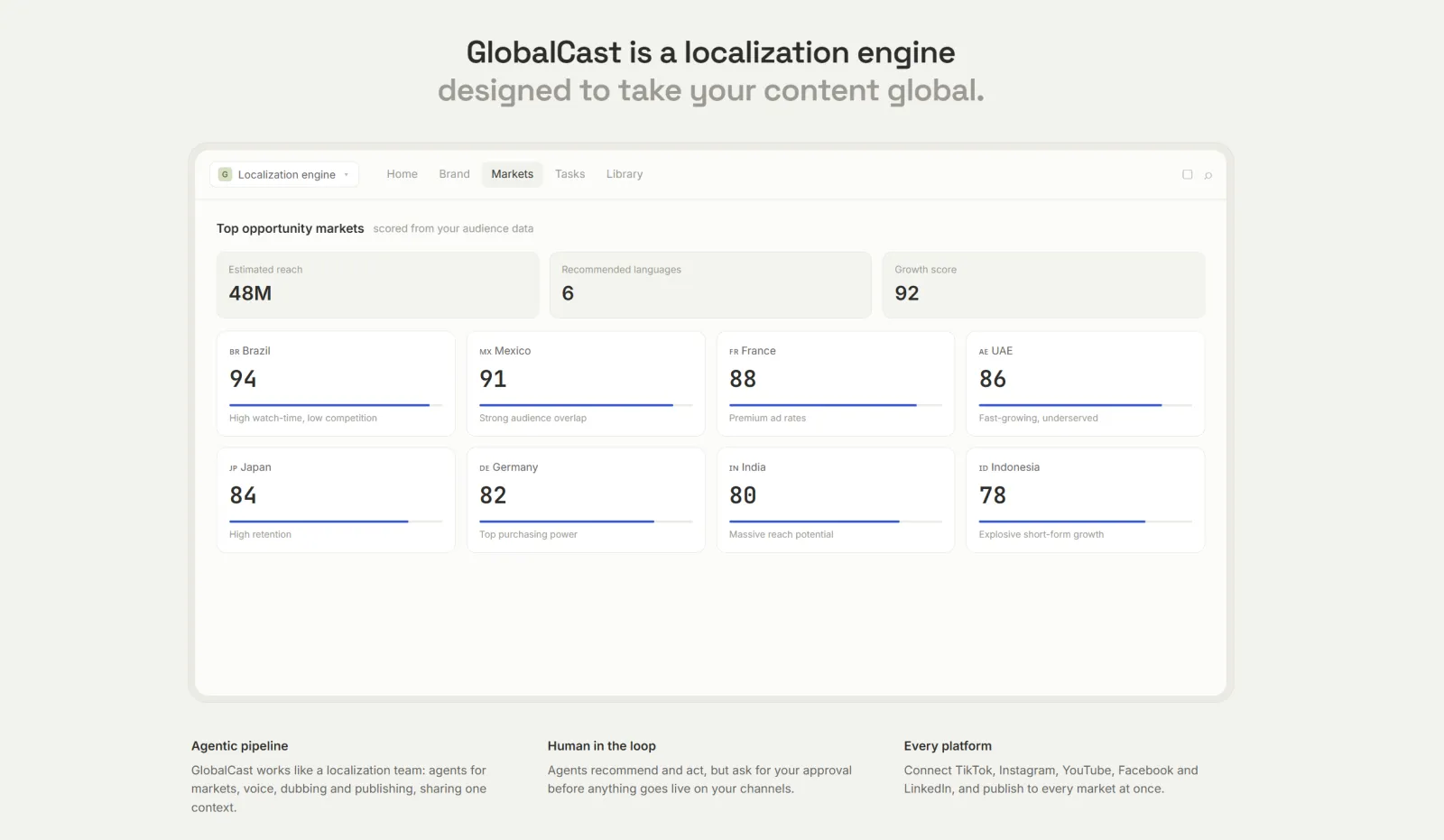Click "scored from your audience data" text
1444x840 pixels.
tap(453, 228)
